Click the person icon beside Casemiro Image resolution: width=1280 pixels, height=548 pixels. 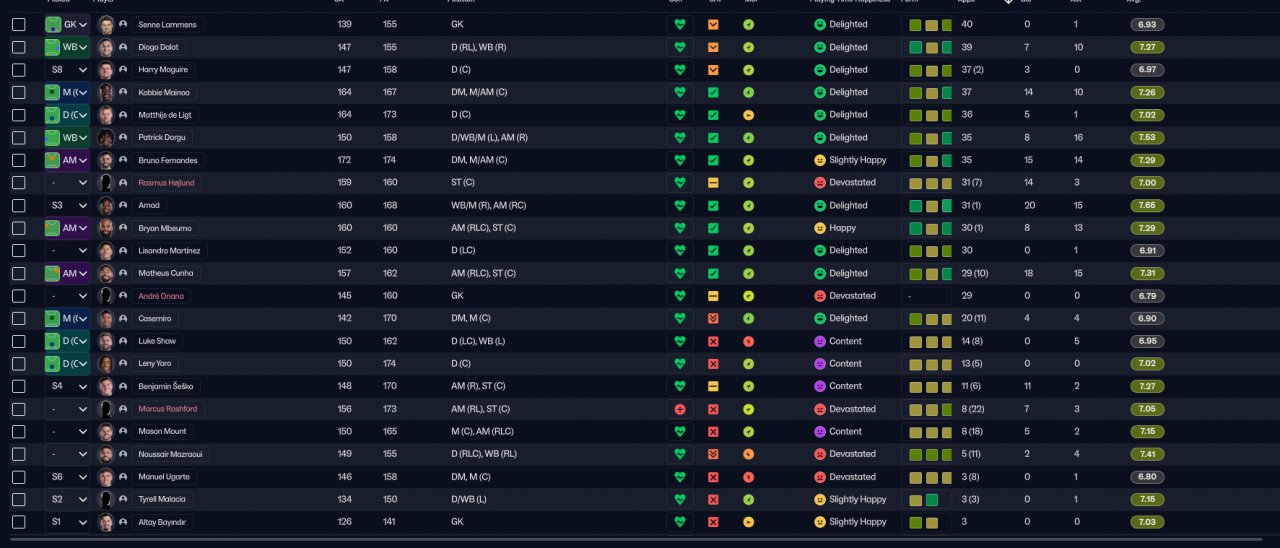123,318
